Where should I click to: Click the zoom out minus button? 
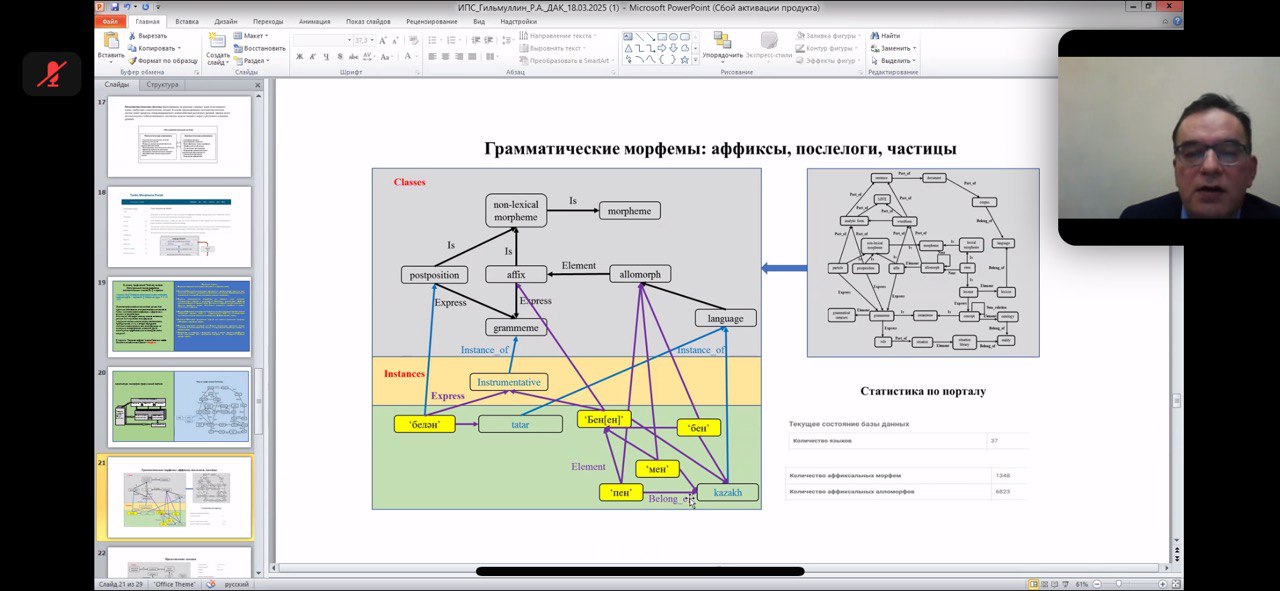[1096, 584]
